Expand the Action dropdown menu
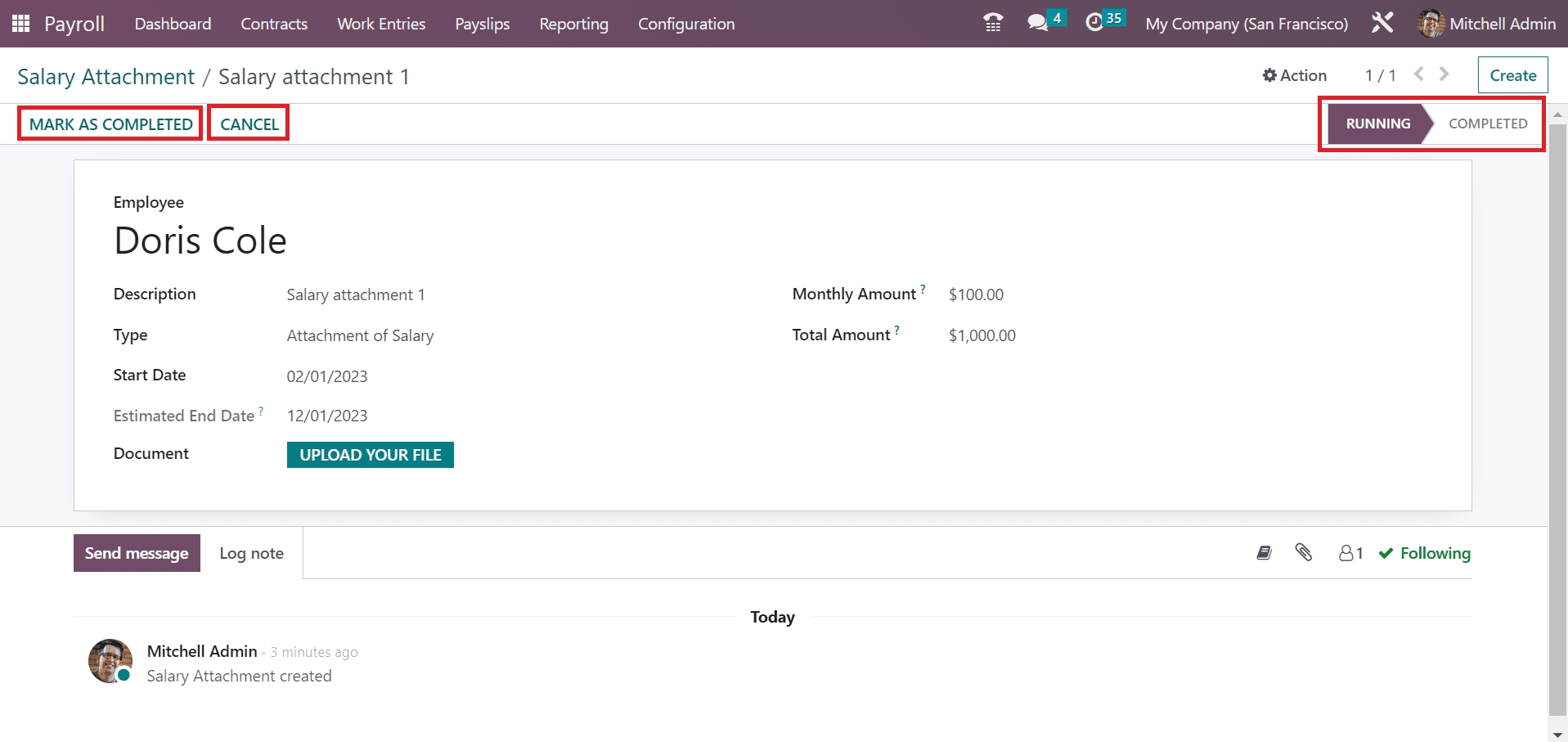 pos(1294,75)
